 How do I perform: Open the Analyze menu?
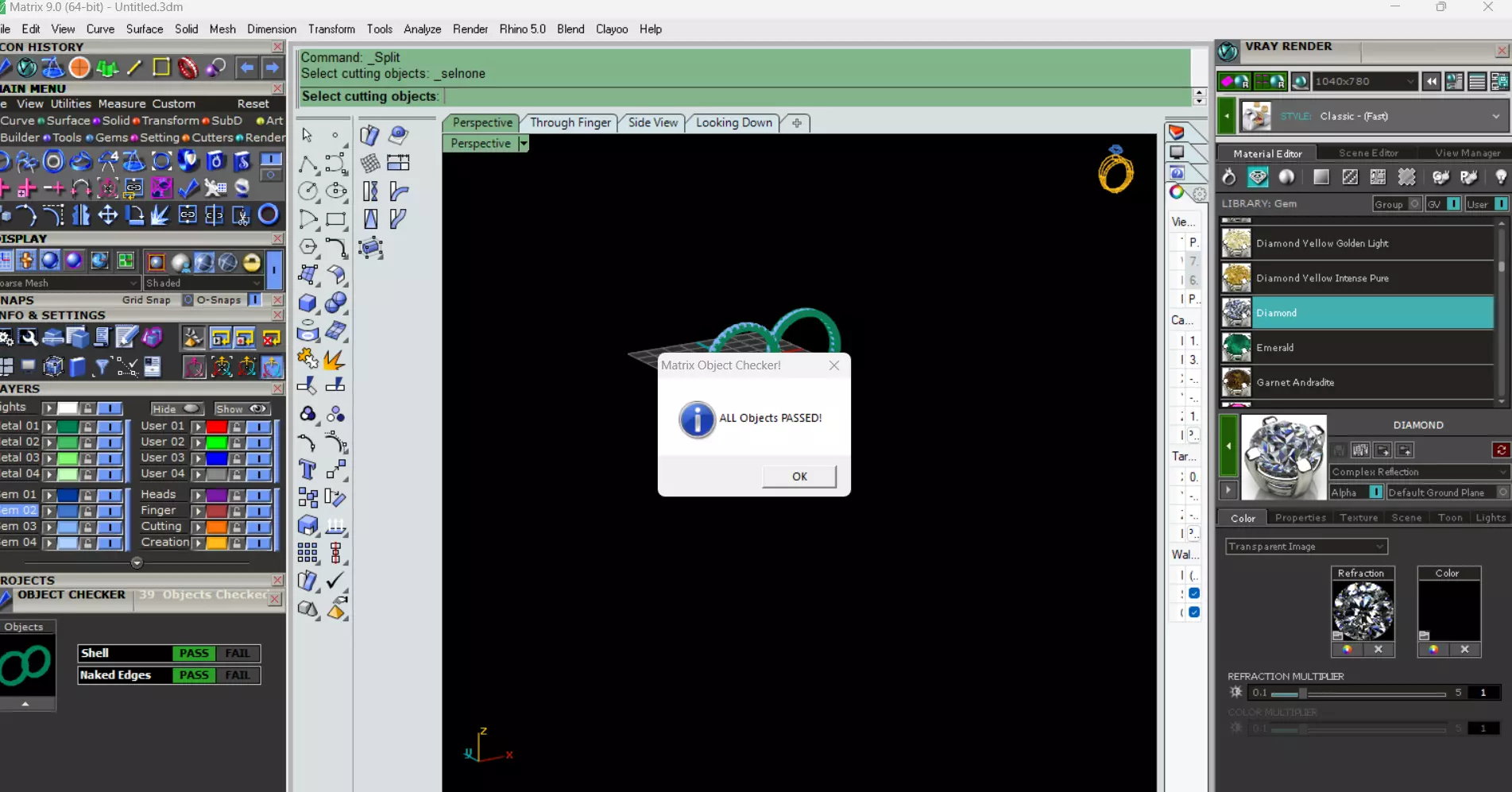(422, 29)
